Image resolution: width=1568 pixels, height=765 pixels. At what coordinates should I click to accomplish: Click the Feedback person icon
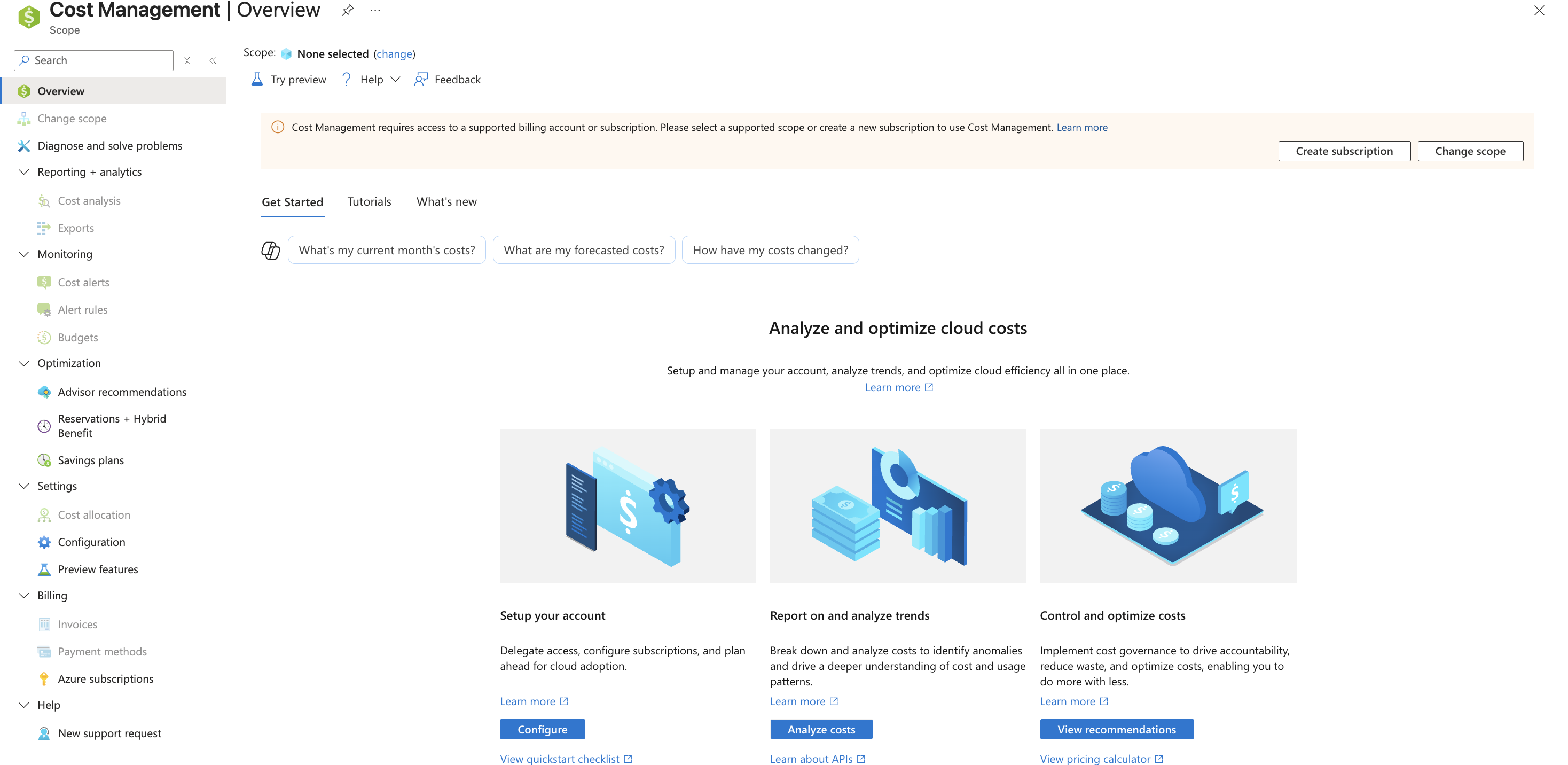(421, 79)
